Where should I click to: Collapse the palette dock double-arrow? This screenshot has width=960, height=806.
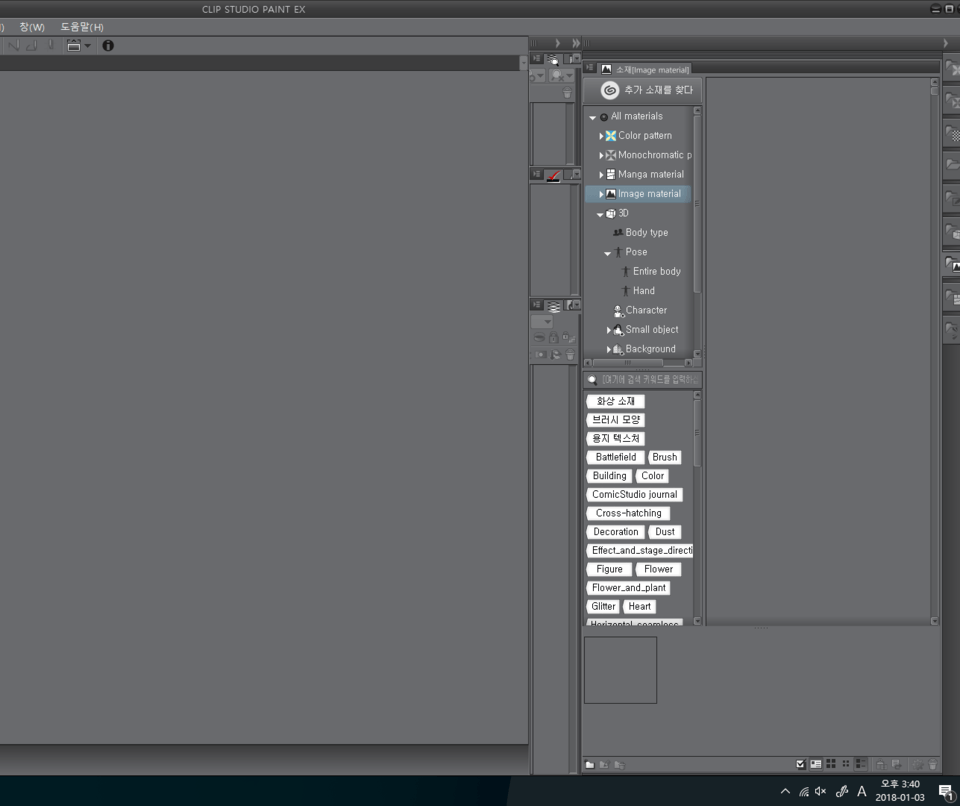(x=576, y=43)
